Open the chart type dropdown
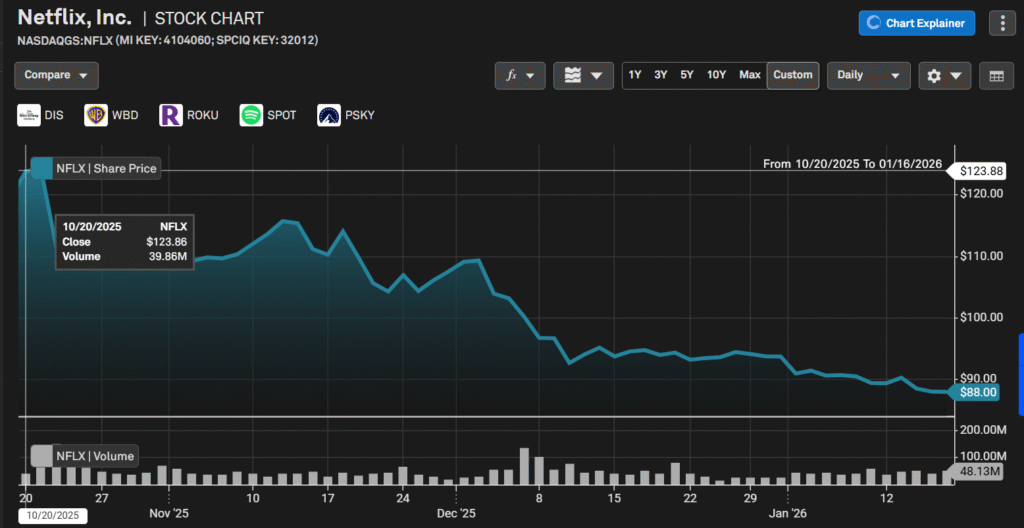 (x=583, y=76)
